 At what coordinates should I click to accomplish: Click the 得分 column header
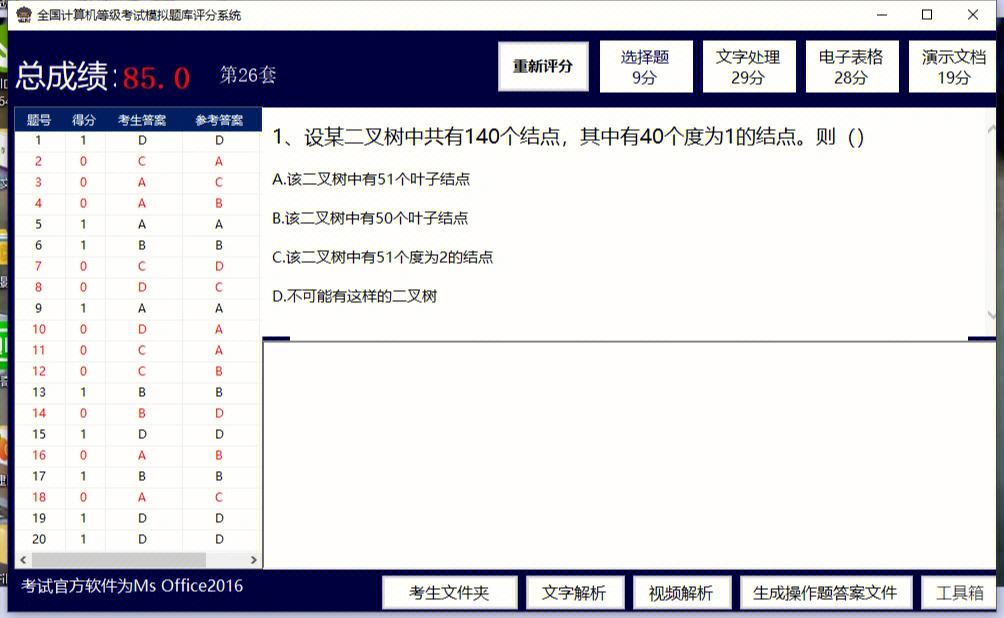(84, 120)
